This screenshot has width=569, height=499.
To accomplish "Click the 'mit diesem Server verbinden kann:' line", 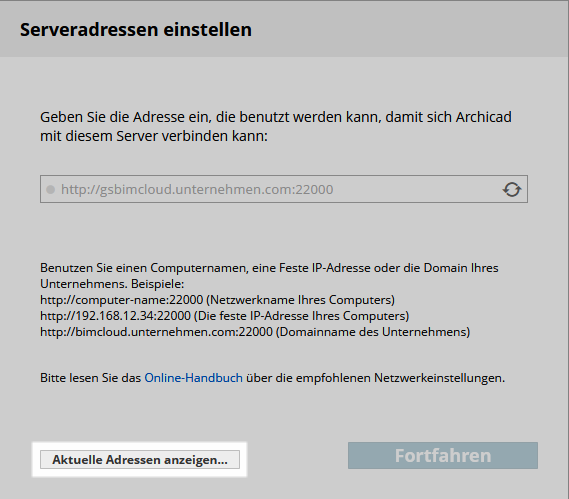I will point(154,136).
